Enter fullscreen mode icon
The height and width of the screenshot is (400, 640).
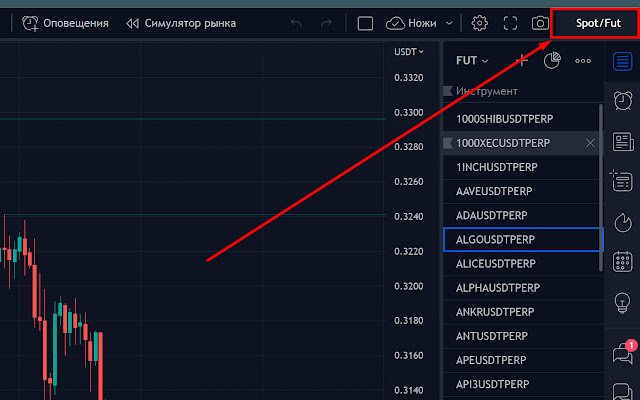(x=510, y=23)
